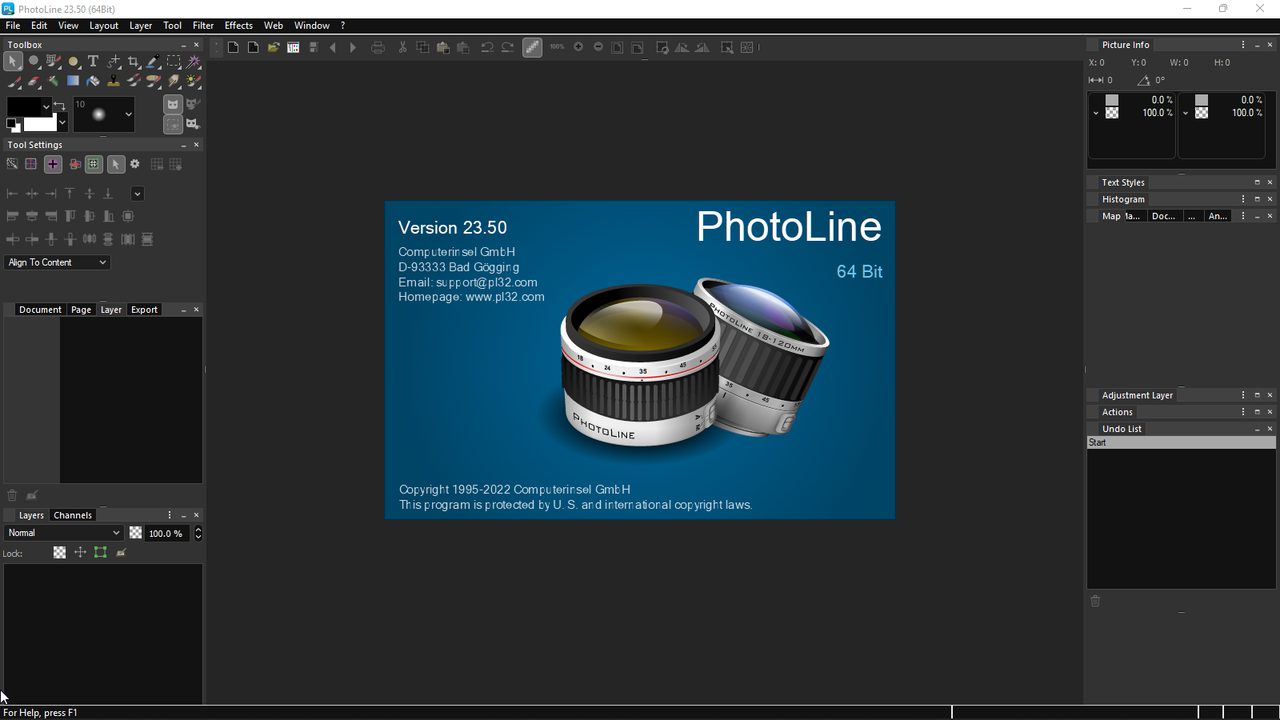Select the rectangular Marquee selection tool
Image resolution: width=1280 pixels, height=720 pixels.
coord(174,61)
